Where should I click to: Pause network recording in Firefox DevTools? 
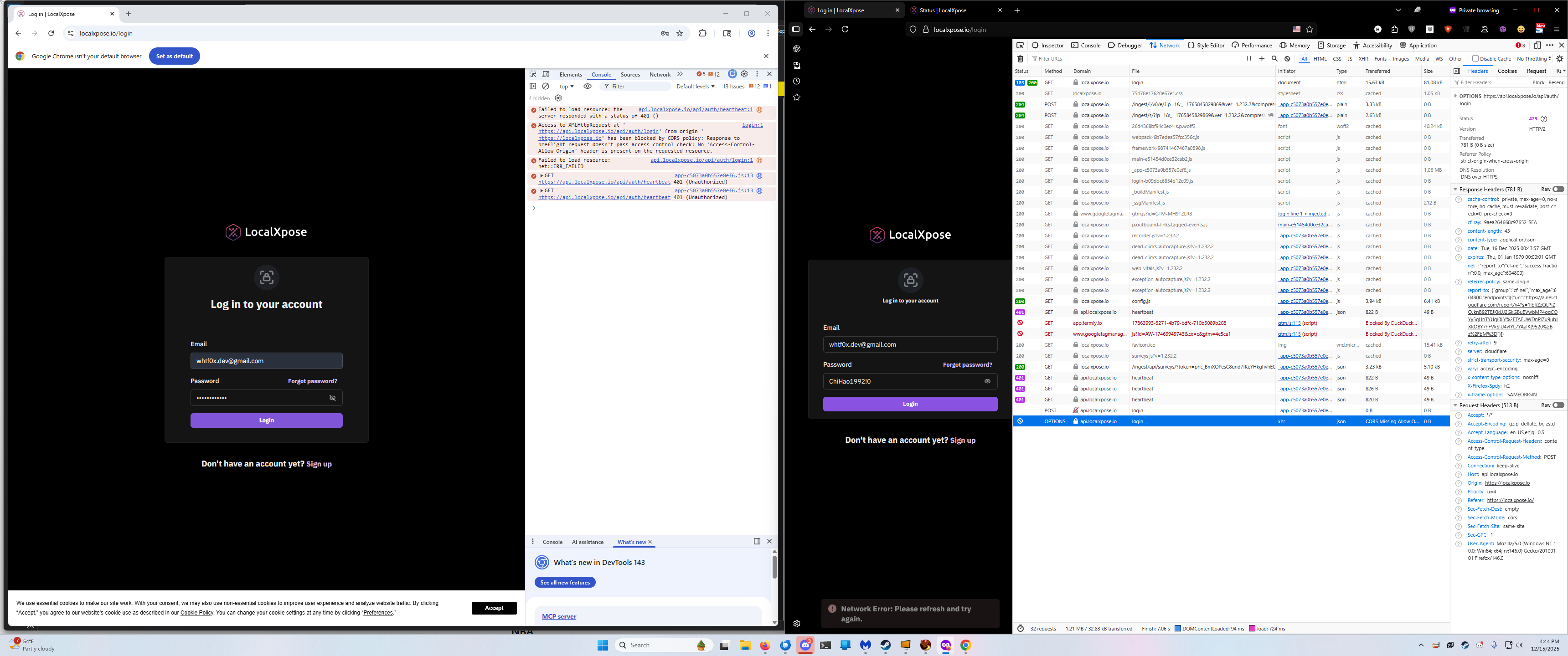coord(1248,59)
